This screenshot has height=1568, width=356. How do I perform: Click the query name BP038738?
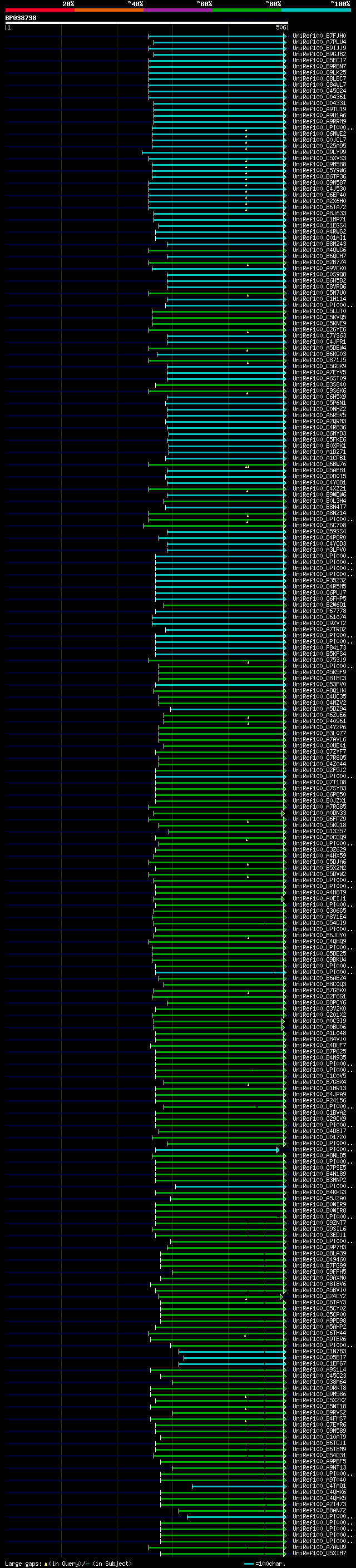pos(21,18)
